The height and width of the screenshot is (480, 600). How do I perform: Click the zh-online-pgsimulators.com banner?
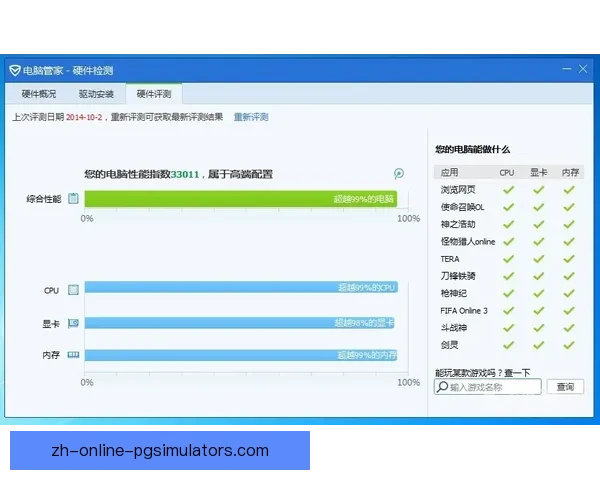(x=160, y=451)
